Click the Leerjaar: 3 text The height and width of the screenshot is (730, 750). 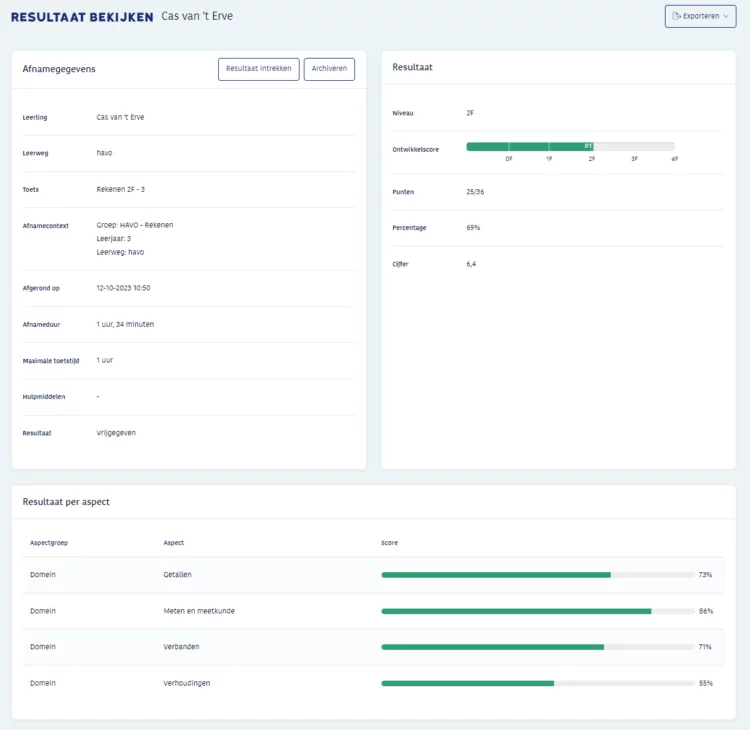[114, 239]
